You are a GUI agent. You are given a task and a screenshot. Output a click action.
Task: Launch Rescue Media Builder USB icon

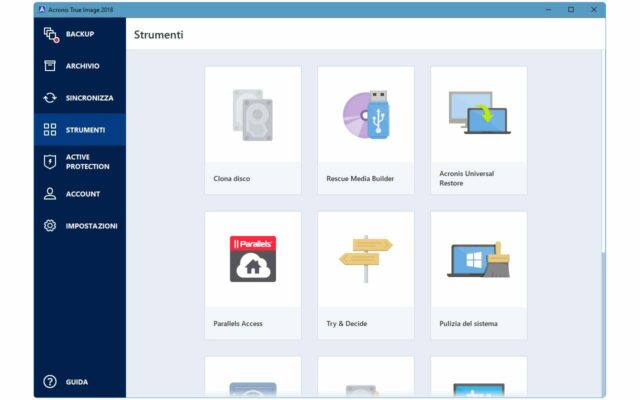[366, 113]
